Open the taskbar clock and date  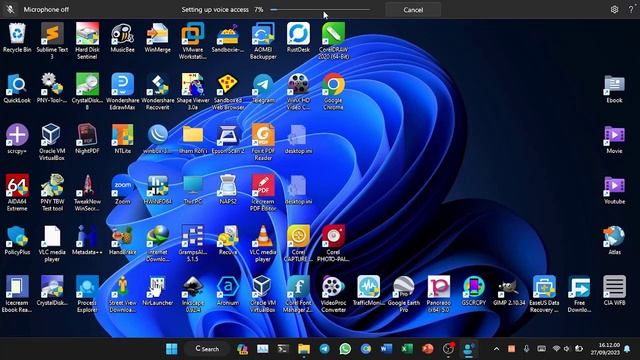[x=605, y=349]
